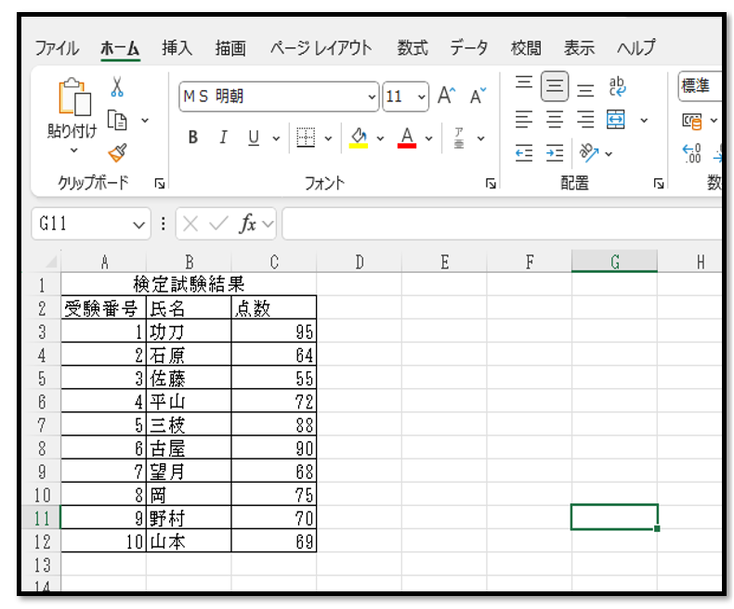Click the Center horizontally icon
734x609 pixels.
pos(555,119)
